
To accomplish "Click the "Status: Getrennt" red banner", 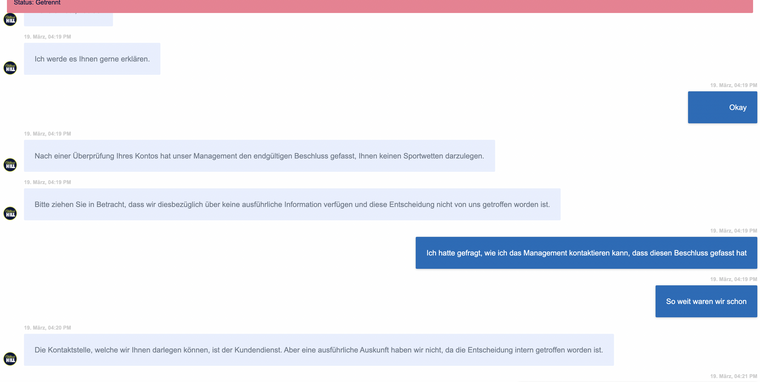I will coord(380,6).
